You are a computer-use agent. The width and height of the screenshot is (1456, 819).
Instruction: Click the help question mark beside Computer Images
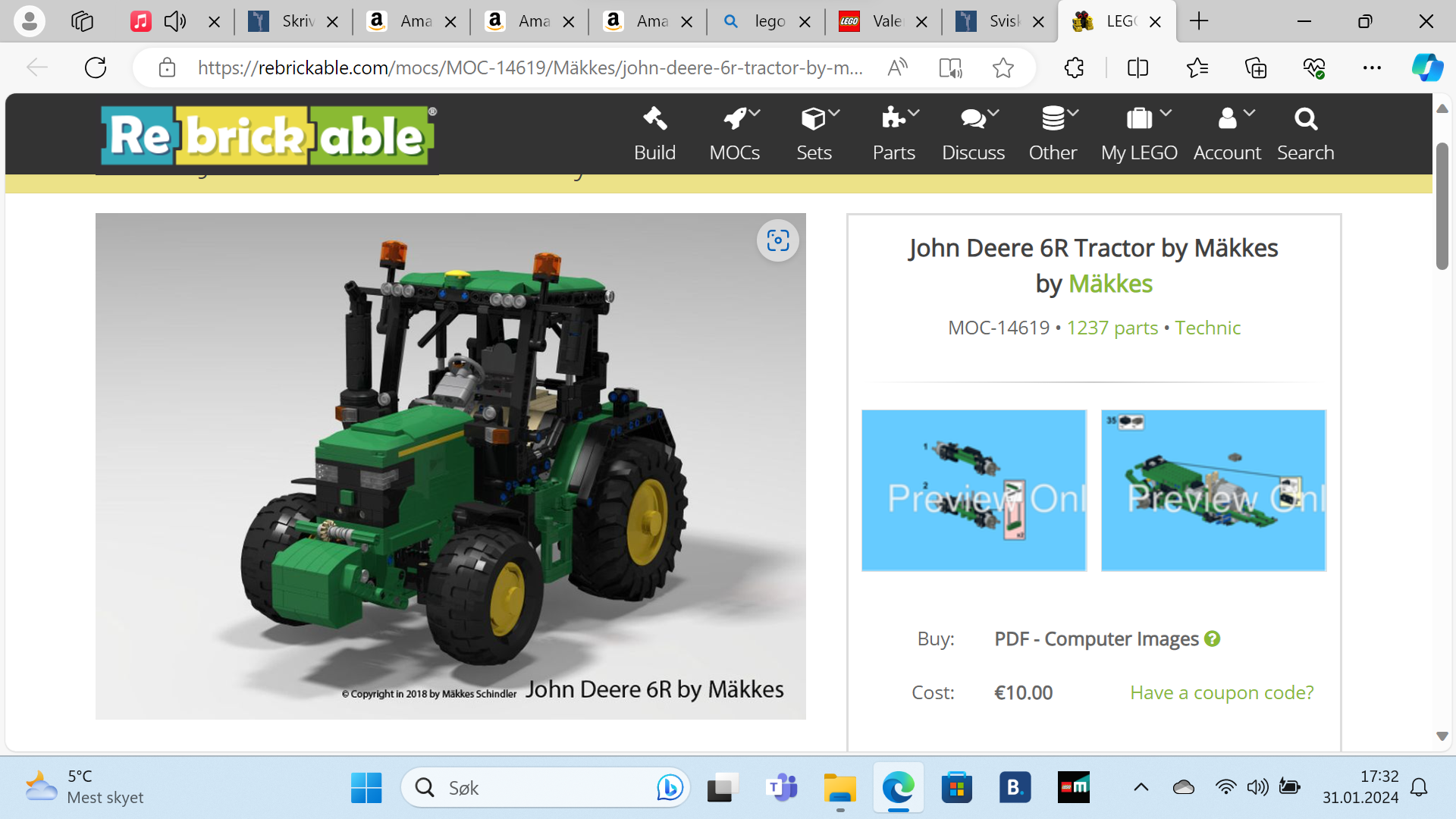pos(1212,639)
